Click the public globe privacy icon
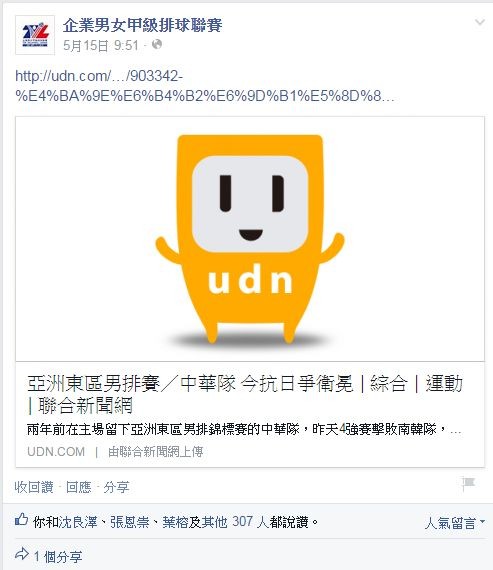Screen dimensions: 493x570 pos(157,45)
